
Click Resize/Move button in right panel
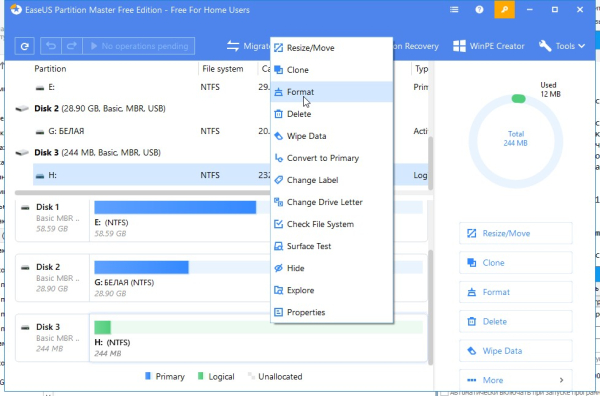(x=515, y=233)
